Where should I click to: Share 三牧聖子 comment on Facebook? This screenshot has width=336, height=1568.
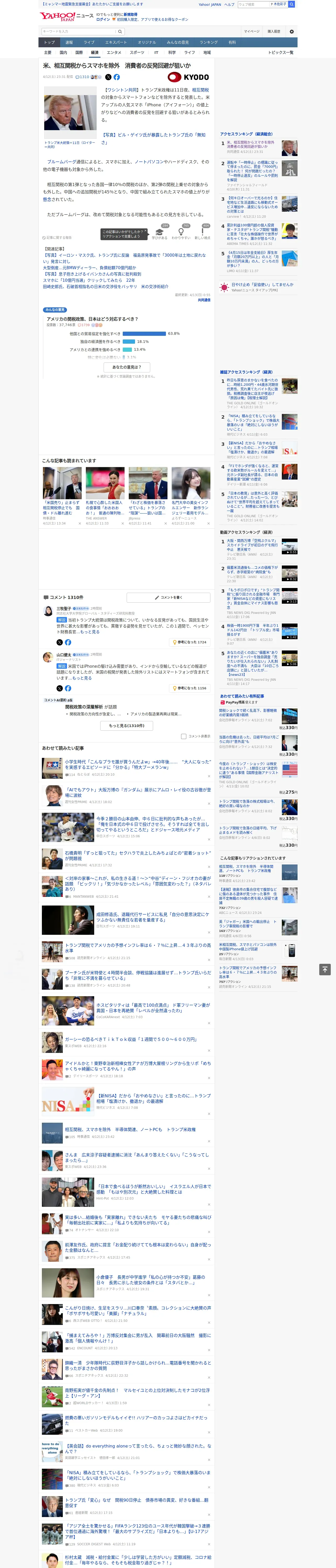pos(68,642)
